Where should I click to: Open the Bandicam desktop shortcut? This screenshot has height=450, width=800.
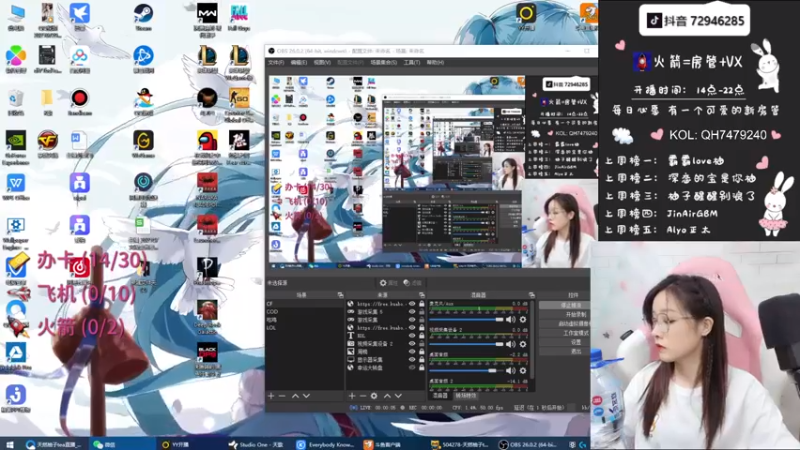[79, 101]
